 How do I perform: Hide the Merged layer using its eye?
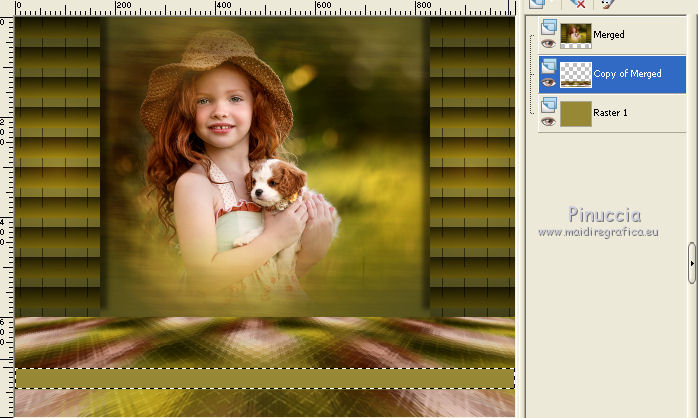(x=548, y=44)
